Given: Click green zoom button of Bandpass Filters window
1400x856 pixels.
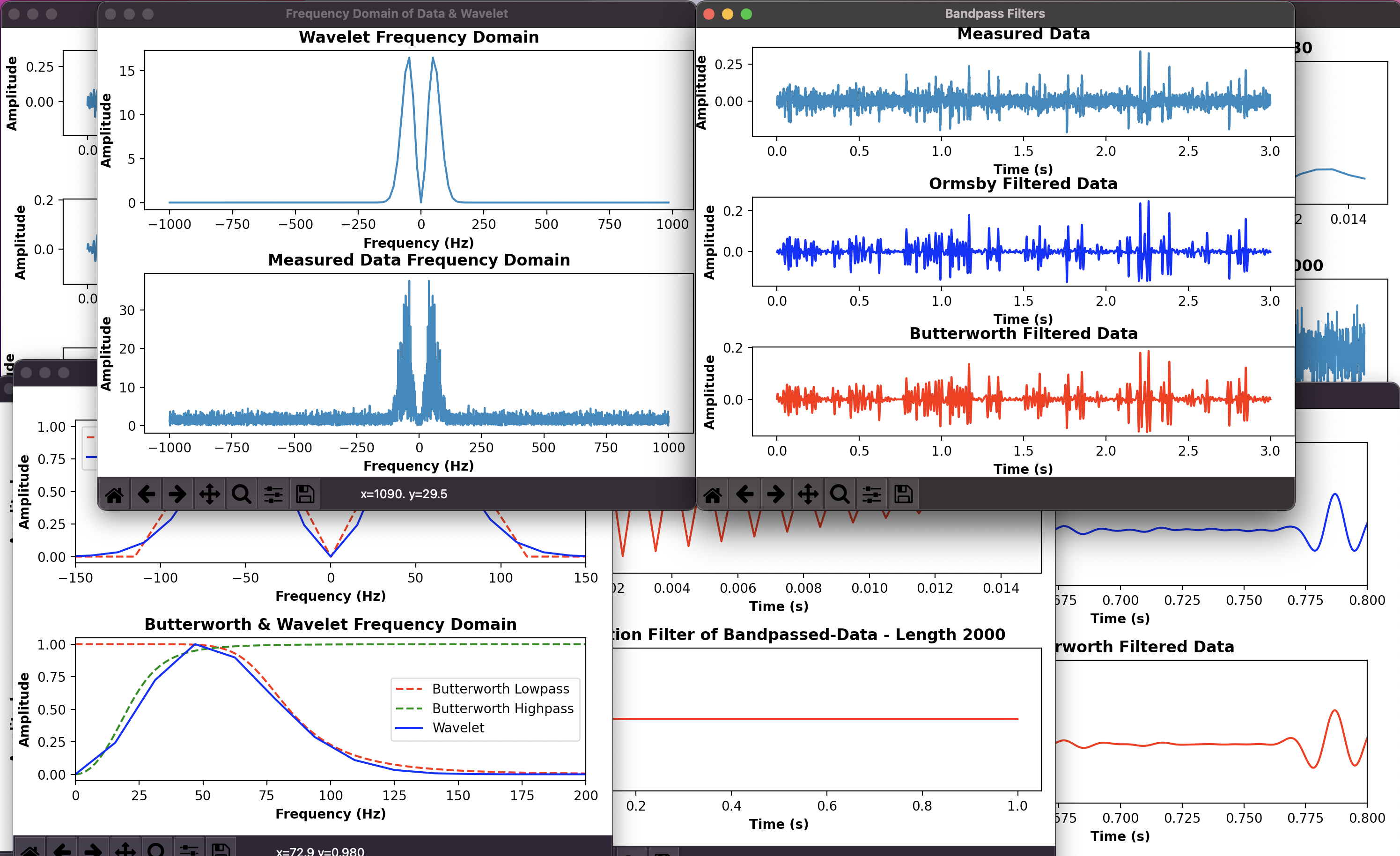Looking at the screenshot, I should (x=746, y=14).
